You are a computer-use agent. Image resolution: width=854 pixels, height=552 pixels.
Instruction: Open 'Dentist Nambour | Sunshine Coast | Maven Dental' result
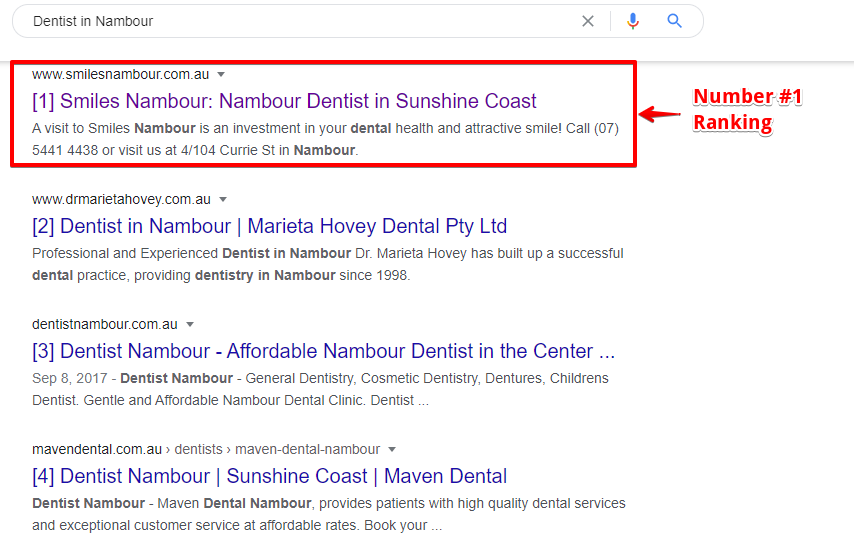pyautogui.click(x=270, y=476)
